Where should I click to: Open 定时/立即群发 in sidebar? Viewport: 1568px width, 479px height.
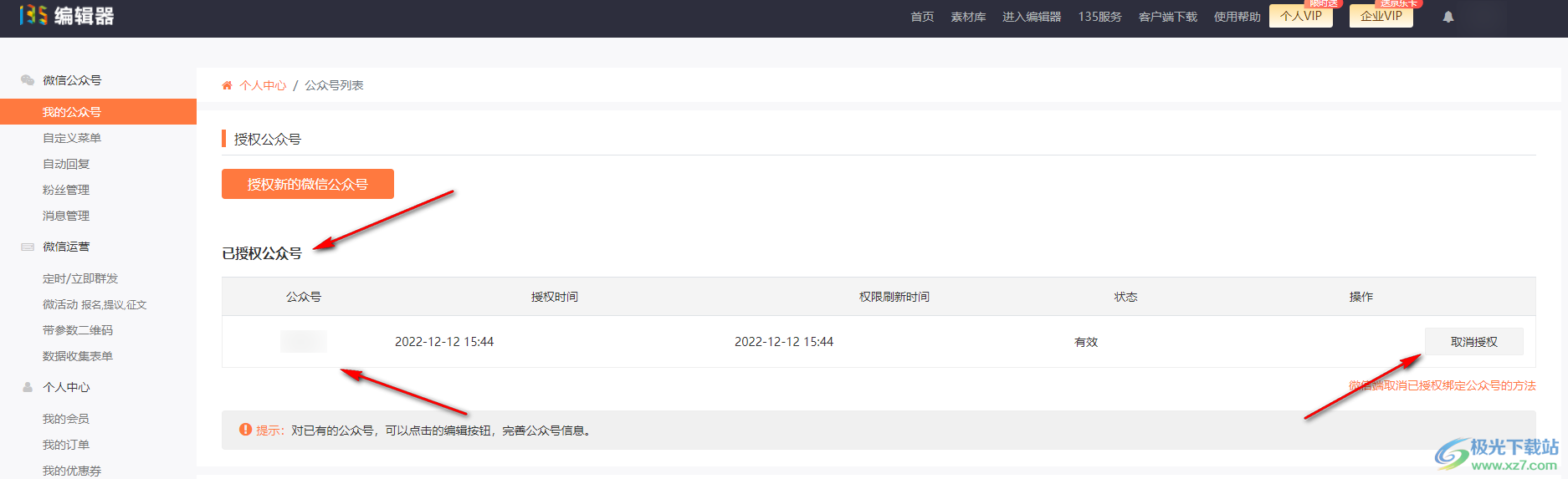(x=80, y=278)
